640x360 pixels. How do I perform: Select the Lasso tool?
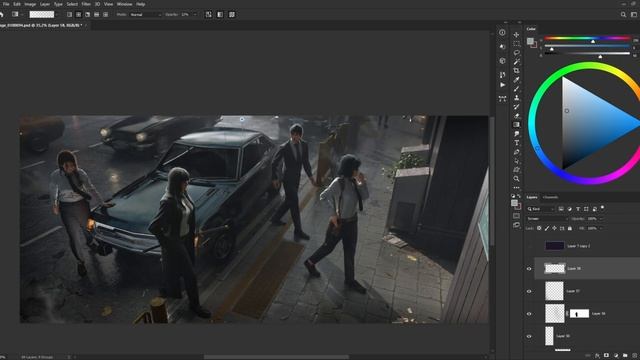[516, 53]
